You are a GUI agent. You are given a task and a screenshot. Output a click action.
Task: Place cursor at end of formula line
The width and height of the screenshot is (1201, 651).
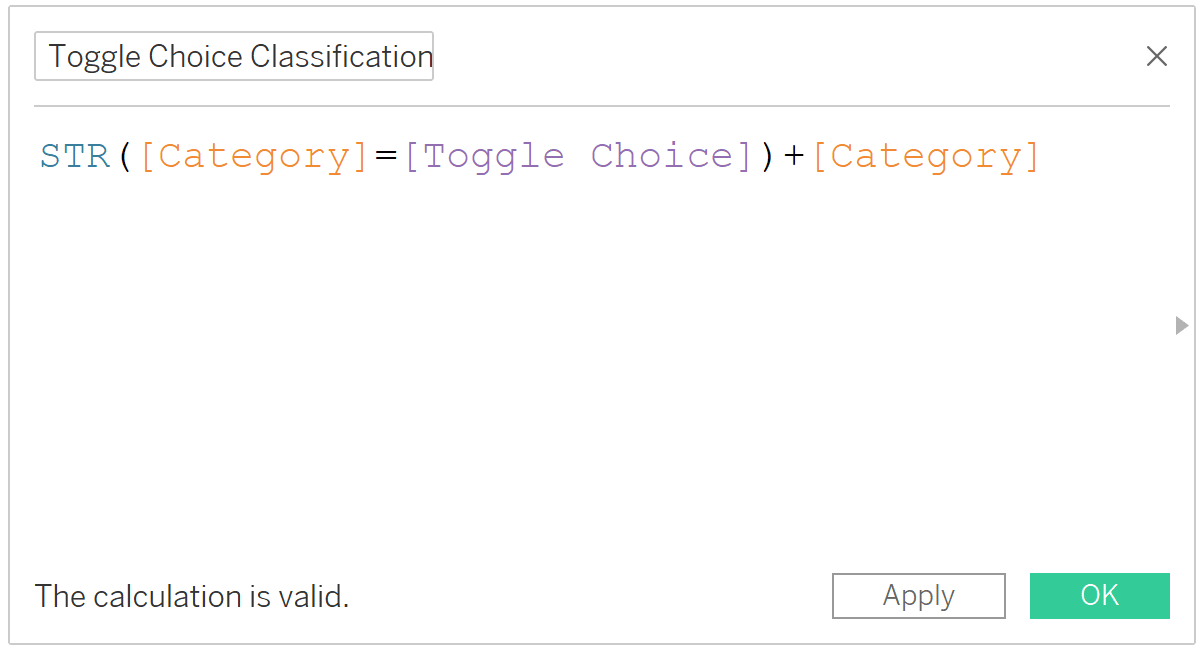[1046, 156]
